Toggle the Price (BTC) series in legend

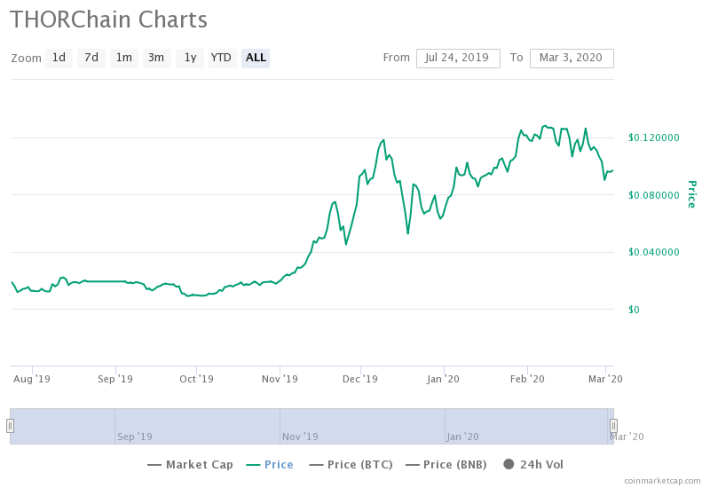point(351,464)
